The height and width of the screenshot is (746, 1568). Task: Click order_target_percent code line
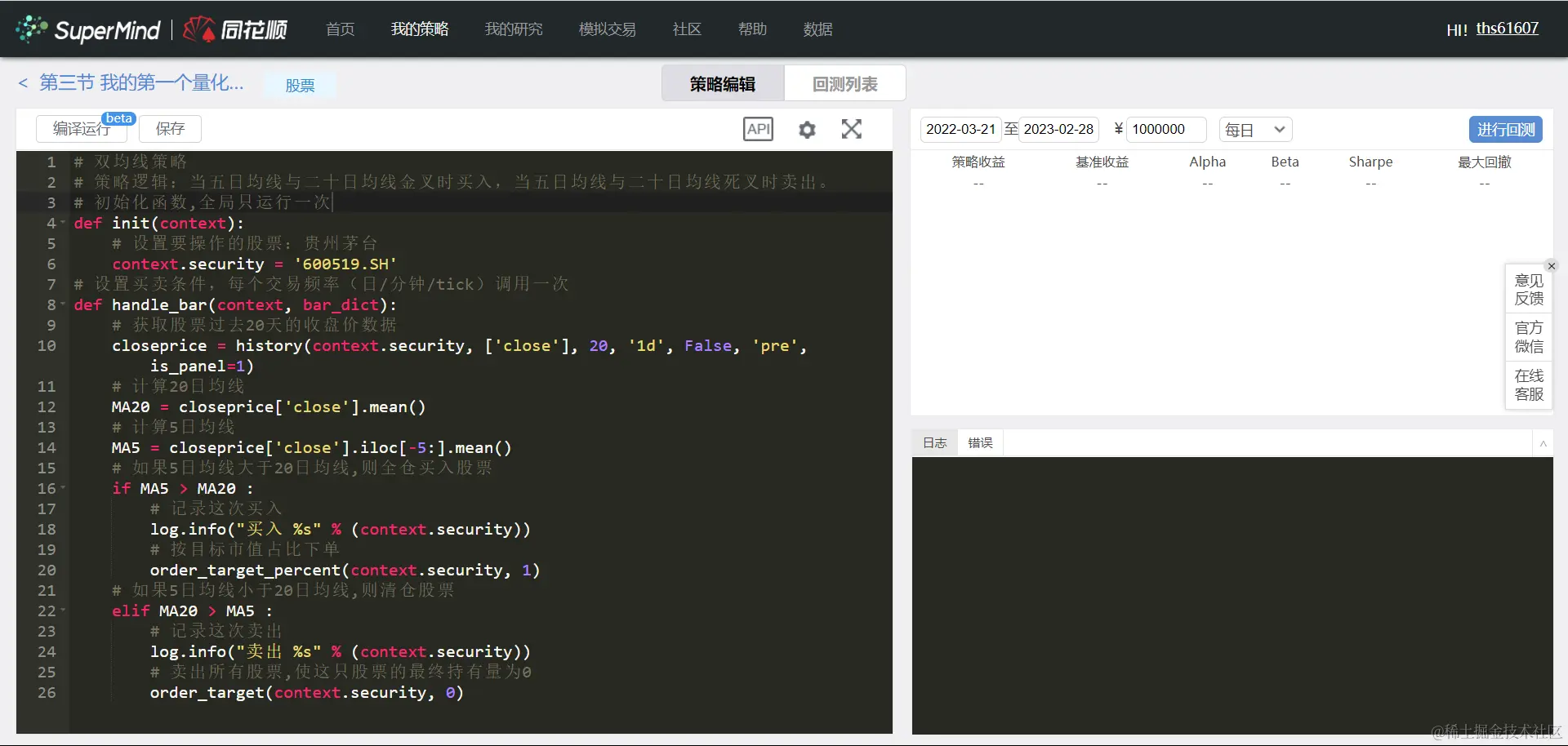click(x=345, y=570)
